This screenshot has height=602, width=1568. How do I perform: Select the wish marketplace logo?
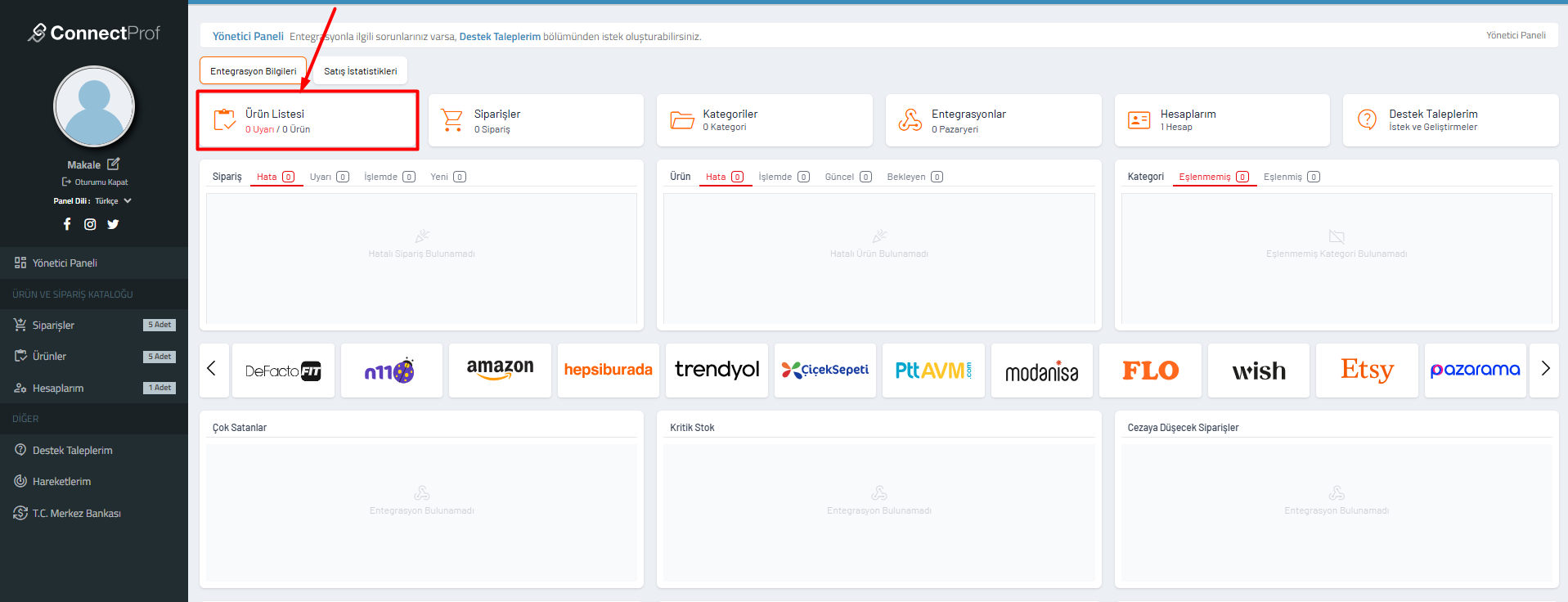tap(1259, 371)
